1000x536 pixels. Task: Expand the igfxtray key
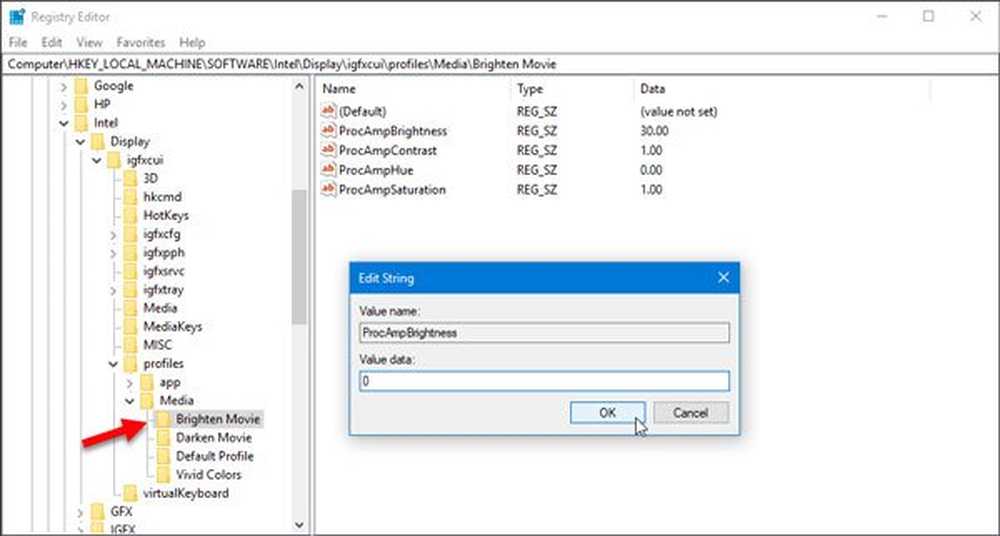(114, 290)
